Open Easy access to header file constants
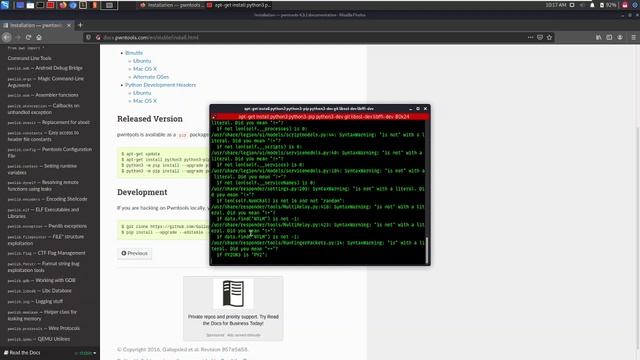Screen dimensions: 640x360 point(43,136)
